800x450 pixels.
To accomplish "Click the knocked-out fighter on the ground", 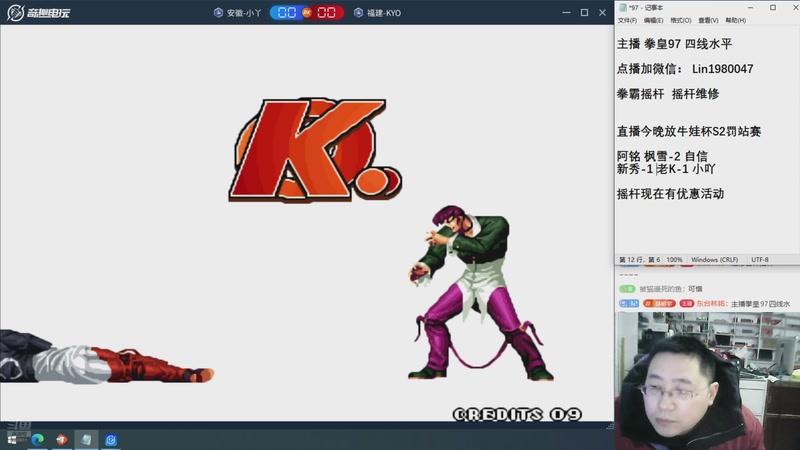I will pyautogui.click(x=107, y=357).
